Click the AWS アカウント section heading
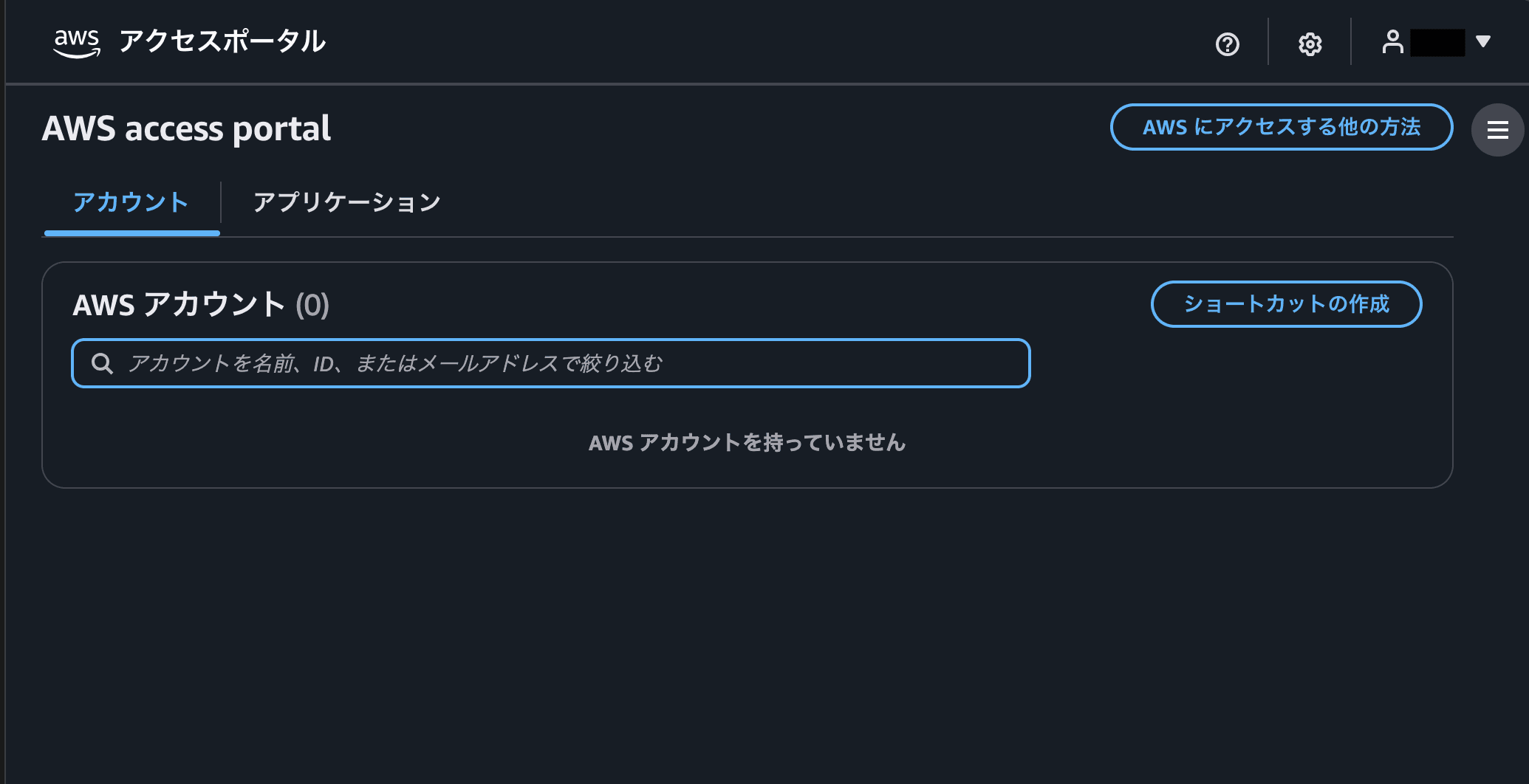The height and width of the screenshot is (784, 1529). (x=179, y=304)
